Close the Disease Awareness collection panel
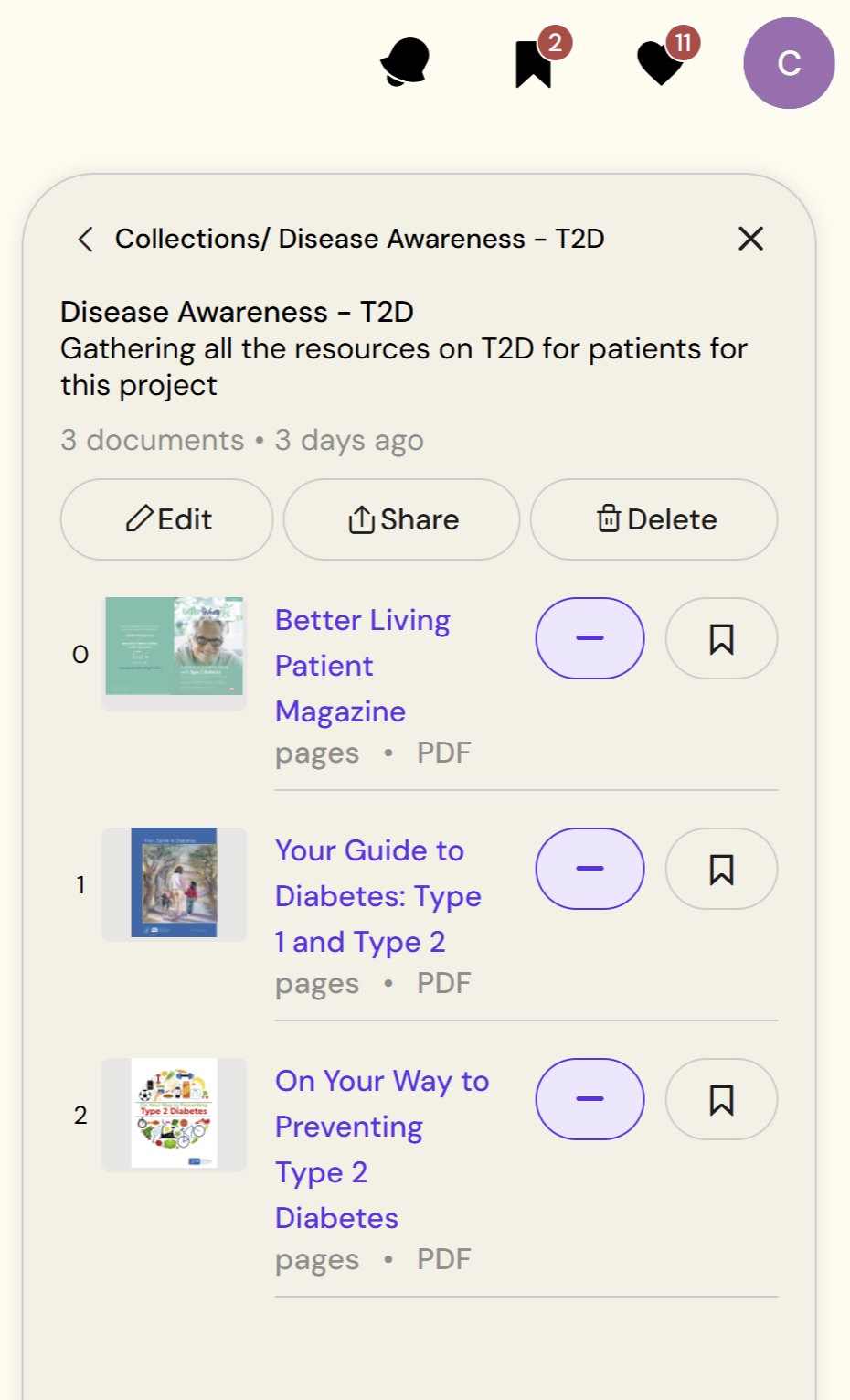 (750, 240)
